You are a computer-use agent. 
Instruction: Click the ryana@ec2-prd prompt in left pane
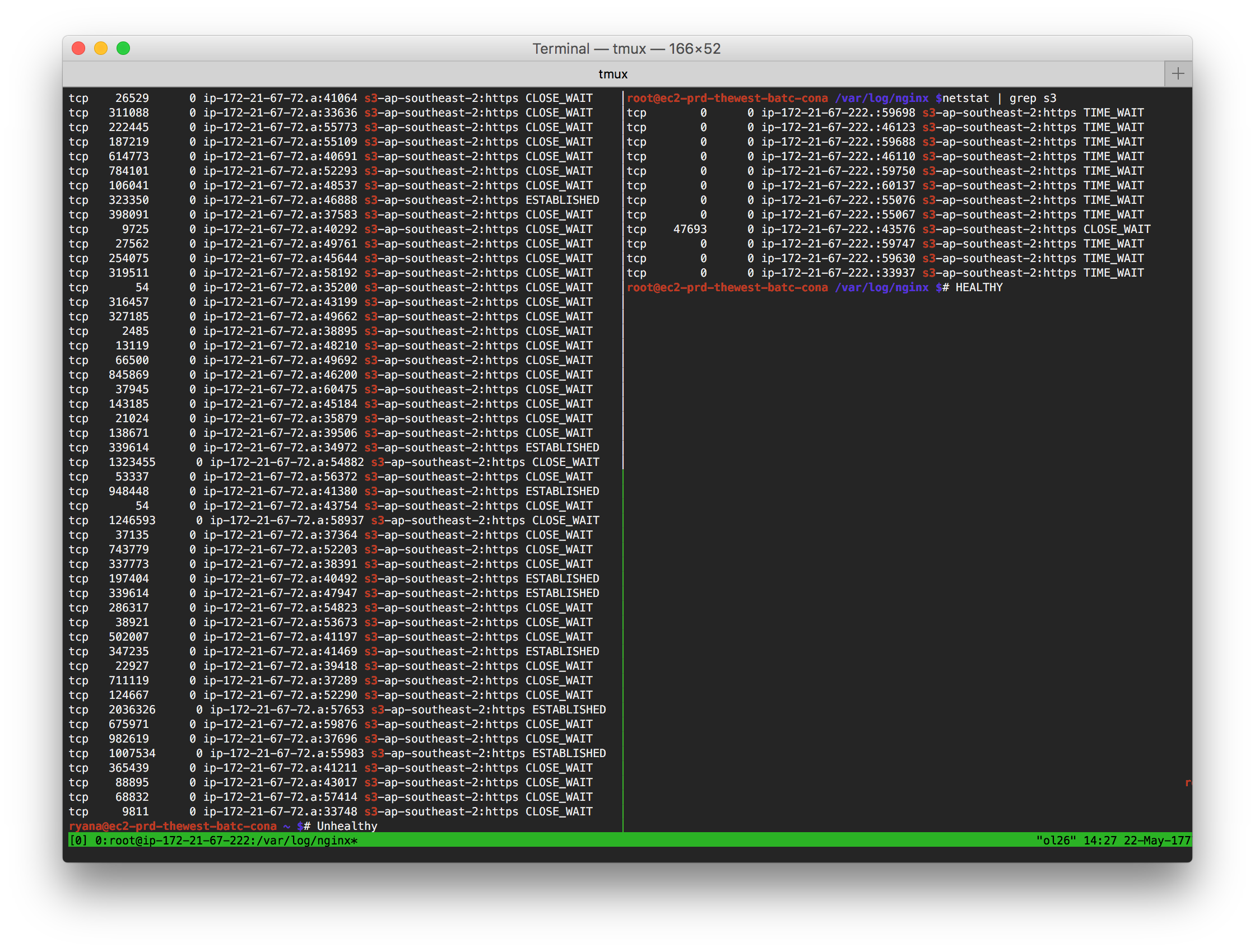pos(173,826)
